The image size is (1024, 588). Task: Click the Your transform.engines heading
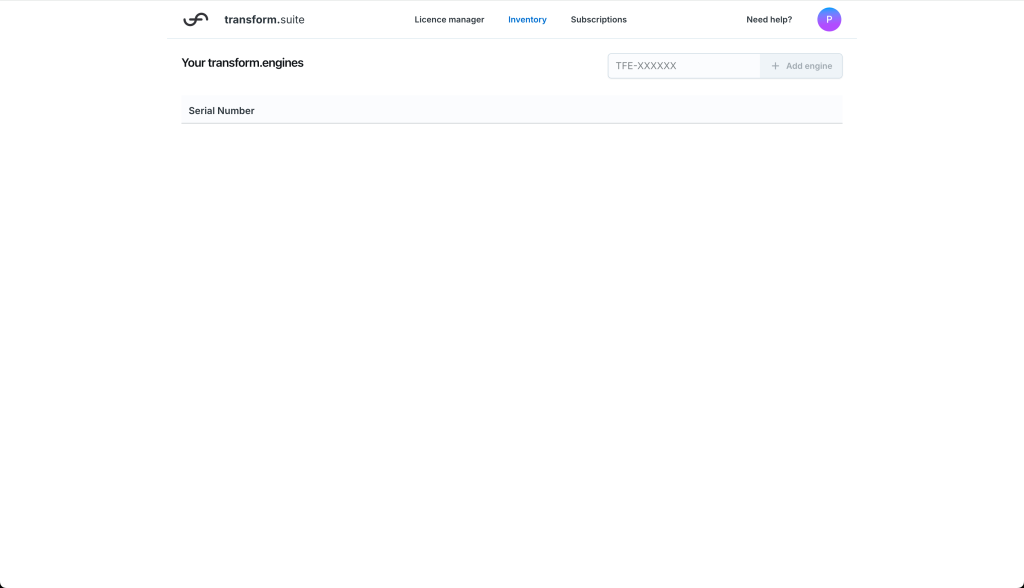point(242,63)
